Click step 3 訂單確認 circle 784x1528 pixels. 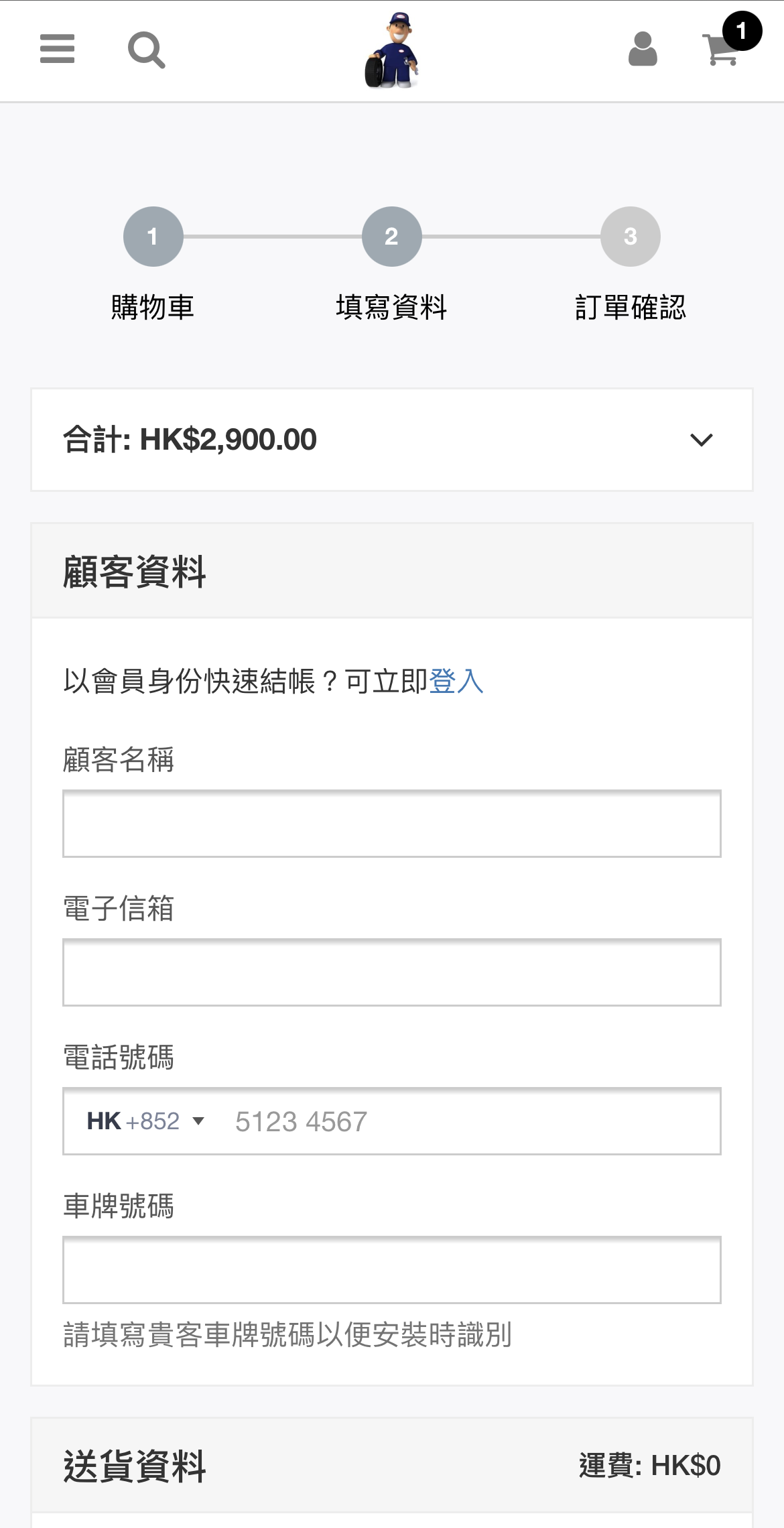[x=631, y=237]
